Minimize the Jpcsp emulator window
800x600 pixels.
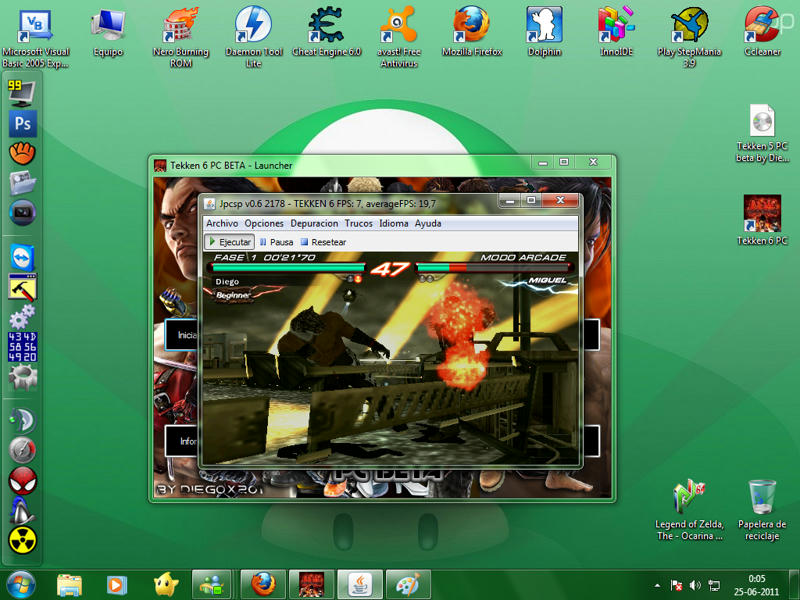click(510, 201)
